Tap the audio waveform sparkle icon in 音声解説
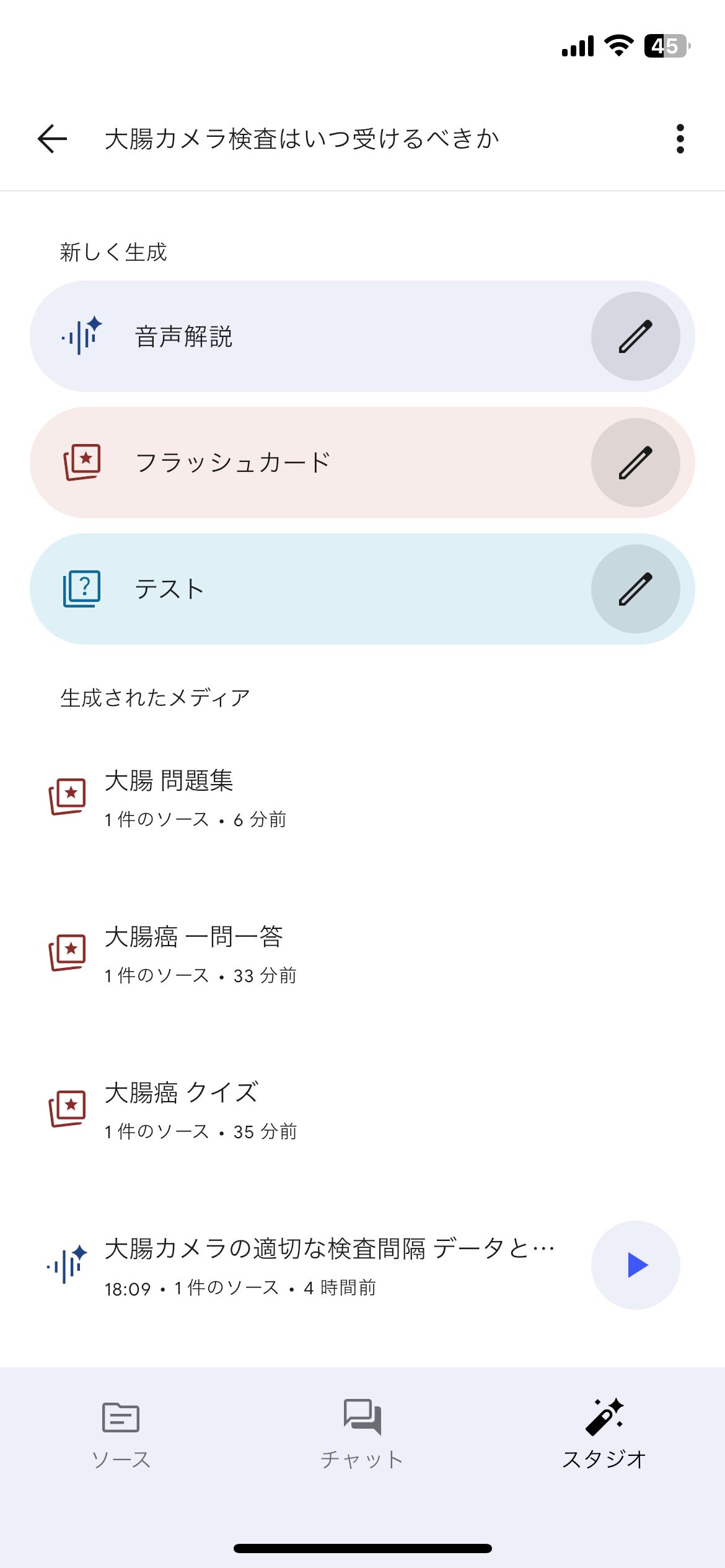The image size is (725, 1568). (x=82, y=336)
